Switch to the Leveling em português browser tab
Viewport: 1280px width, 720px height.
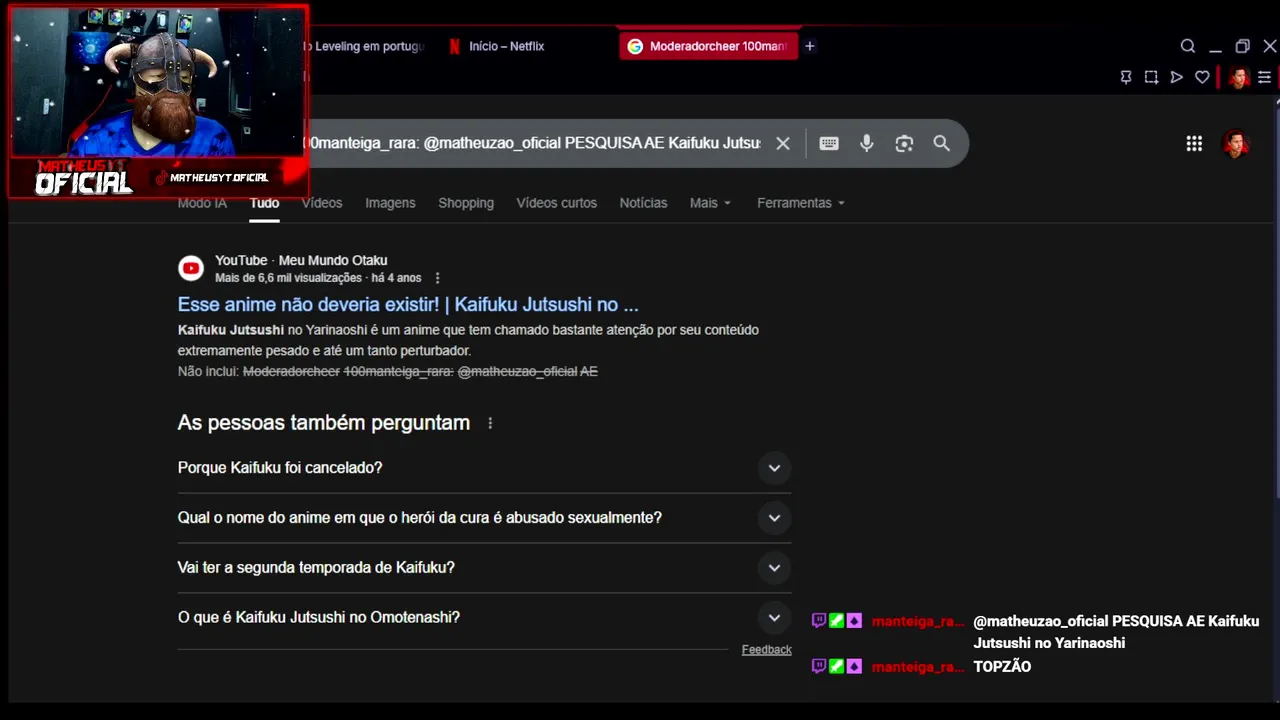(365, 46)
